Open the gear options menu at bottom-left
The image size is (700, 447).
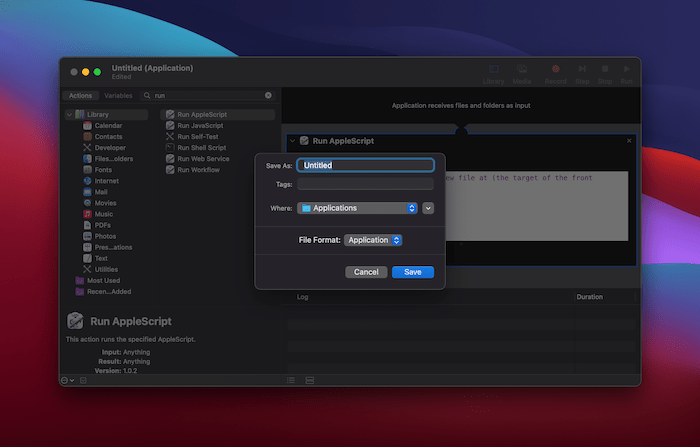(x=67, y=380)
